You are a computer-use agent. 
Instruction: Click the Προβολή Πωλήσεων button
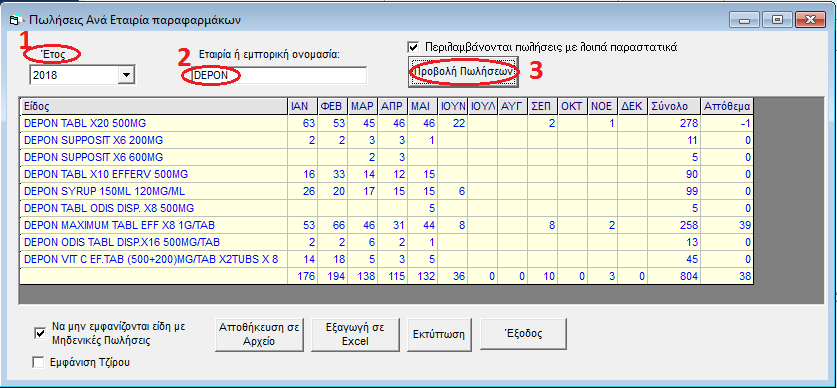coord(464,71)
